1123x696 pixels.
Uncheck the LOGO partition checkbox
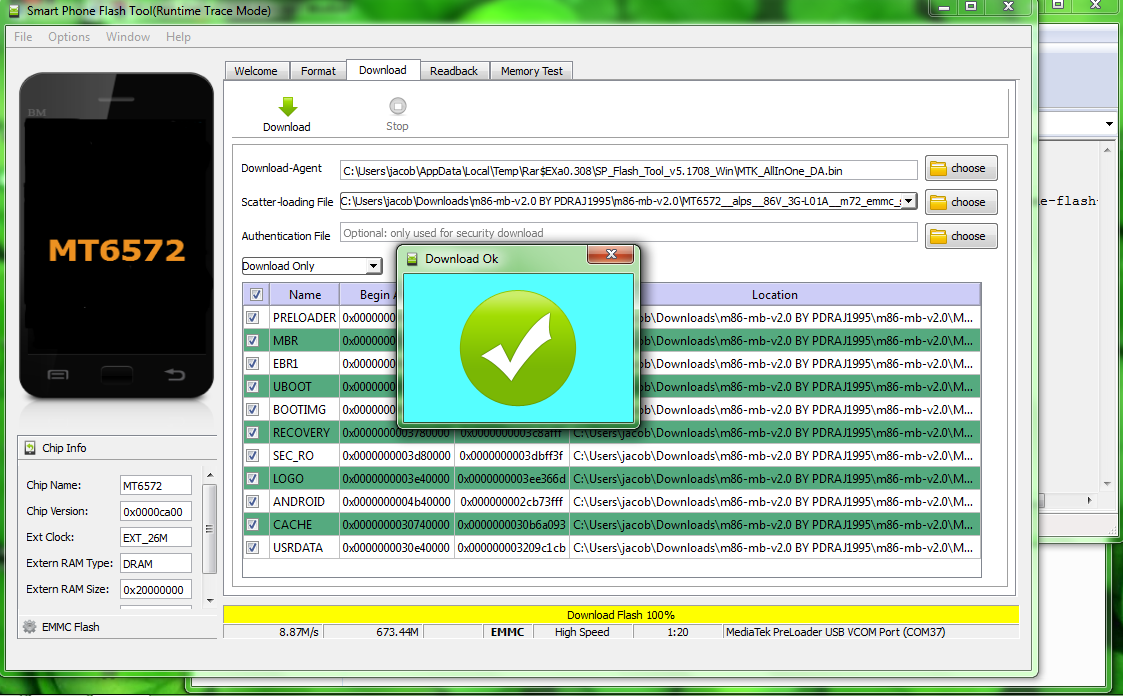pos(253,478)
